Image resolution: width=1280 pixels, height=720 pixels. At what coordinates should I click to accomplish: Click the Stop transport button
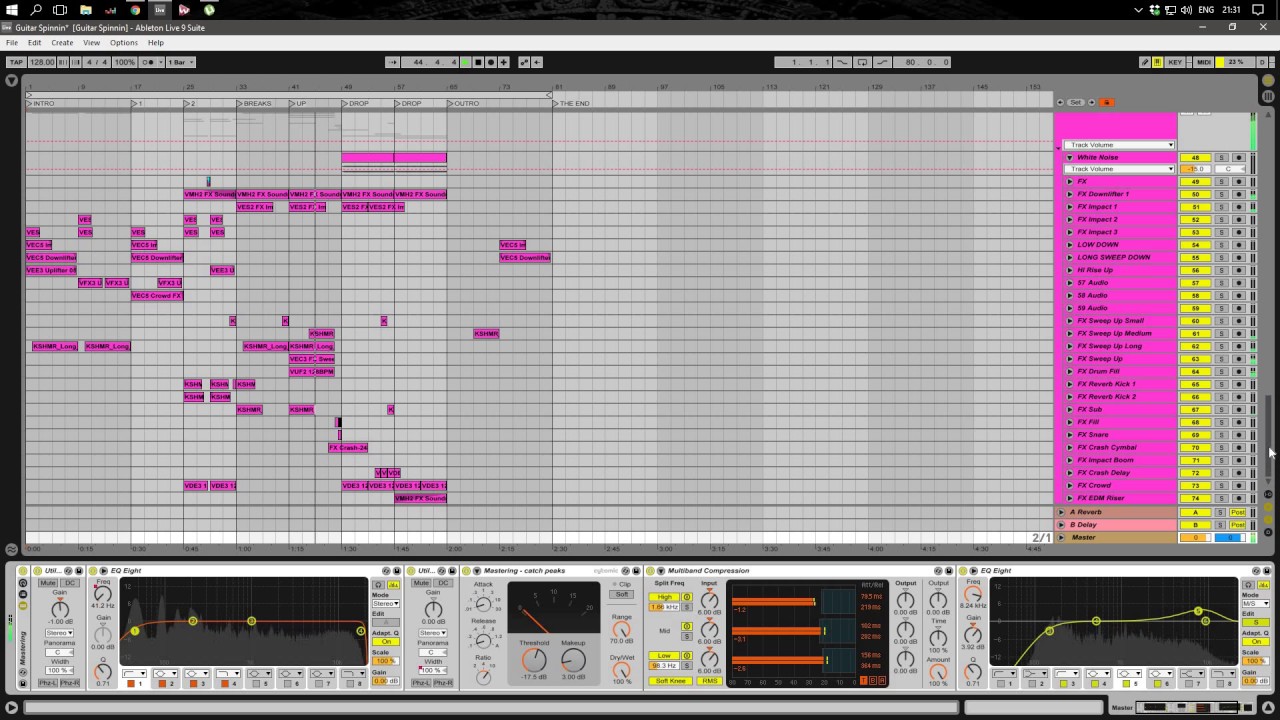[478, 62]
